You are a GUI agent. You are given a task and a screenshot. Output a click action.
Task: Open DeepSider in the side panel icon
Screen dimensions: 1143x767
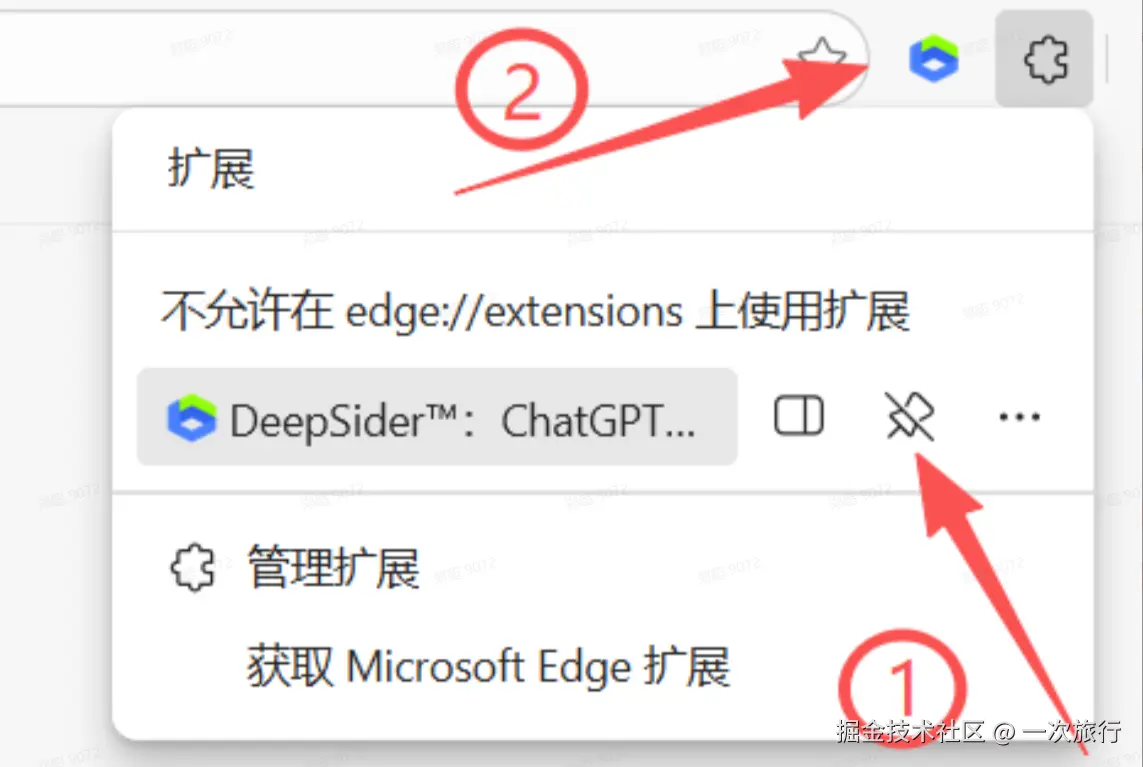[x=799, y=416]
